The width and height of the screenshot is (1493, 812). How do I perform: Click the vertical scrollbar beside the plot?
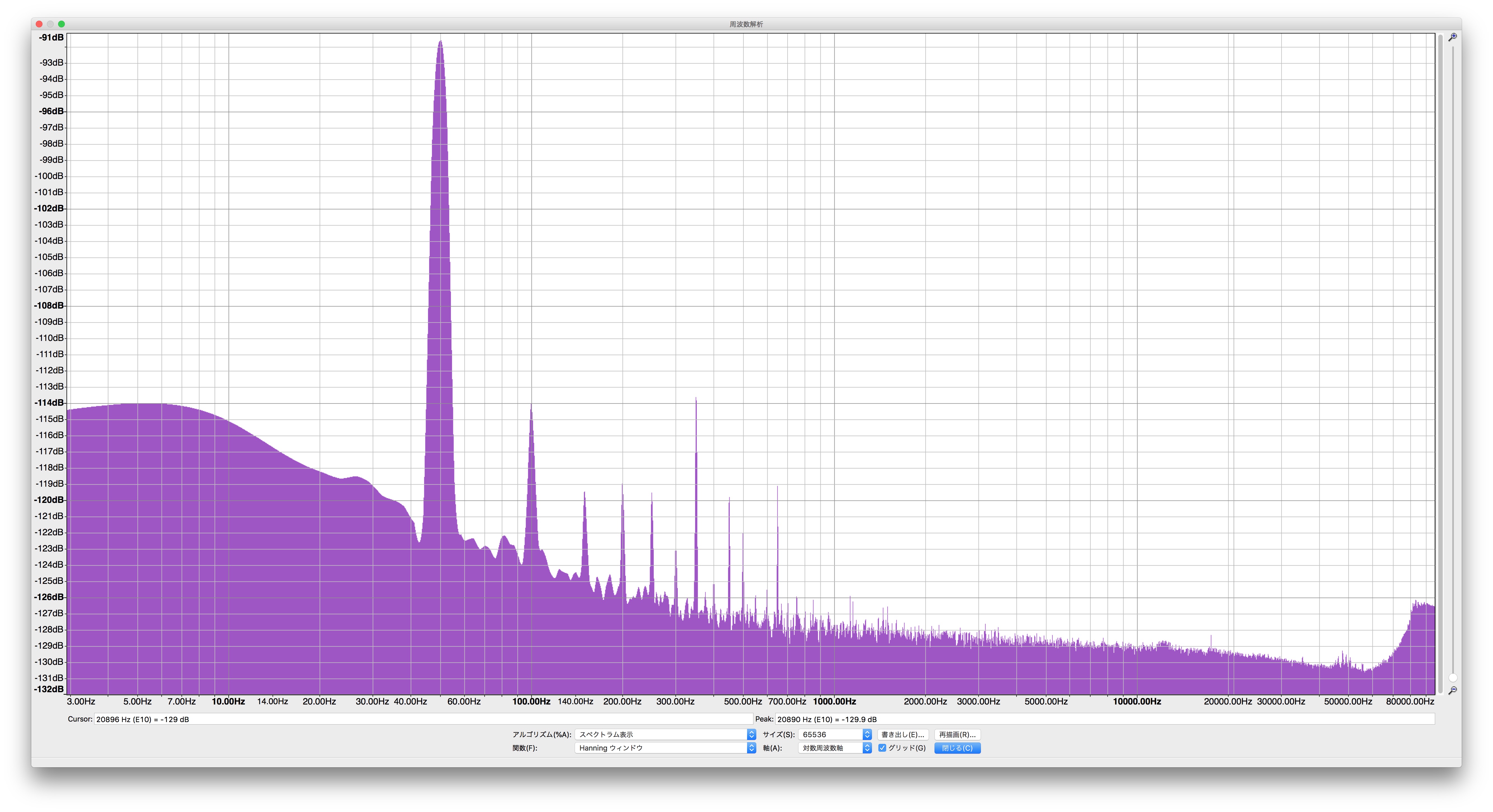coord(1440,364)
